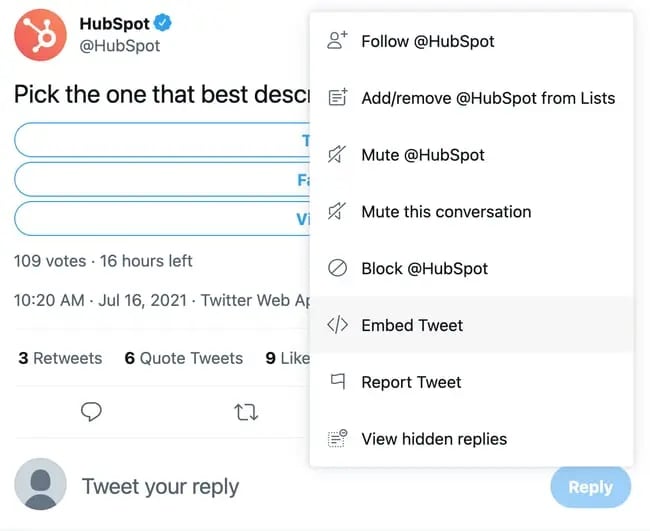
Task: Select the third poll option
Action: (x=162, y=218)
